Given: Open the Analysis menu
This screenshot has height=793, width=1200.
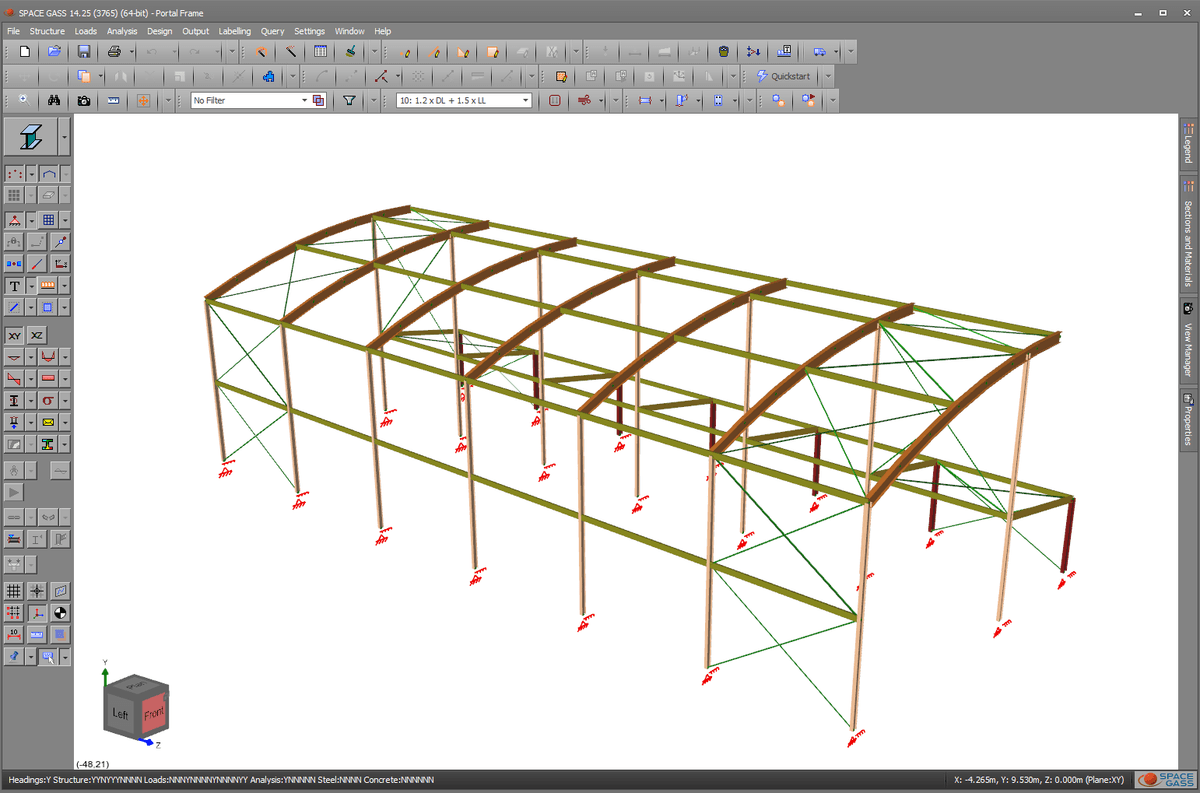Looking at the screenshot, I should (x=121, y=31).
